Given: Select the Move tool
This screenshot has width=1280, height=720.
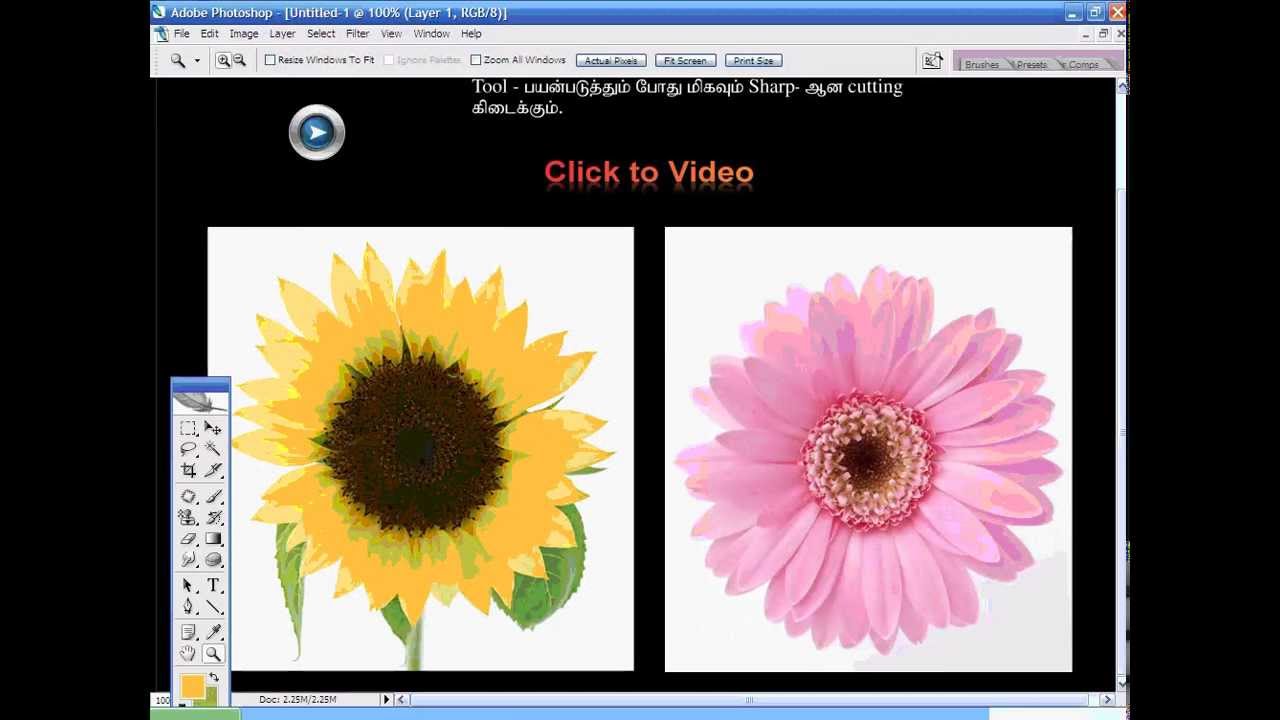Looking at the screenshot, I should (213, 428).
